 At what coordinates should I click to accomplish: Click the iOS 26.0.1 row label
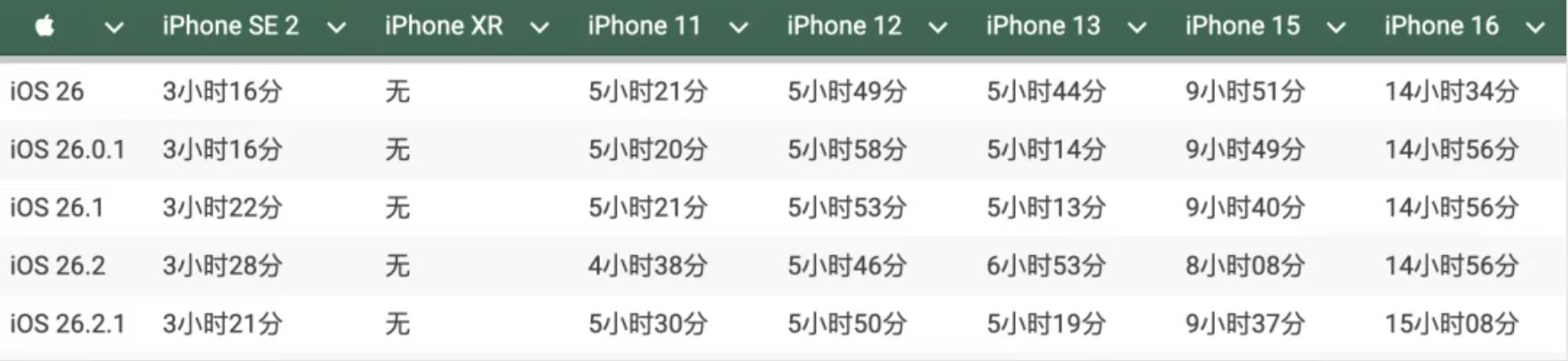point(68,149)
